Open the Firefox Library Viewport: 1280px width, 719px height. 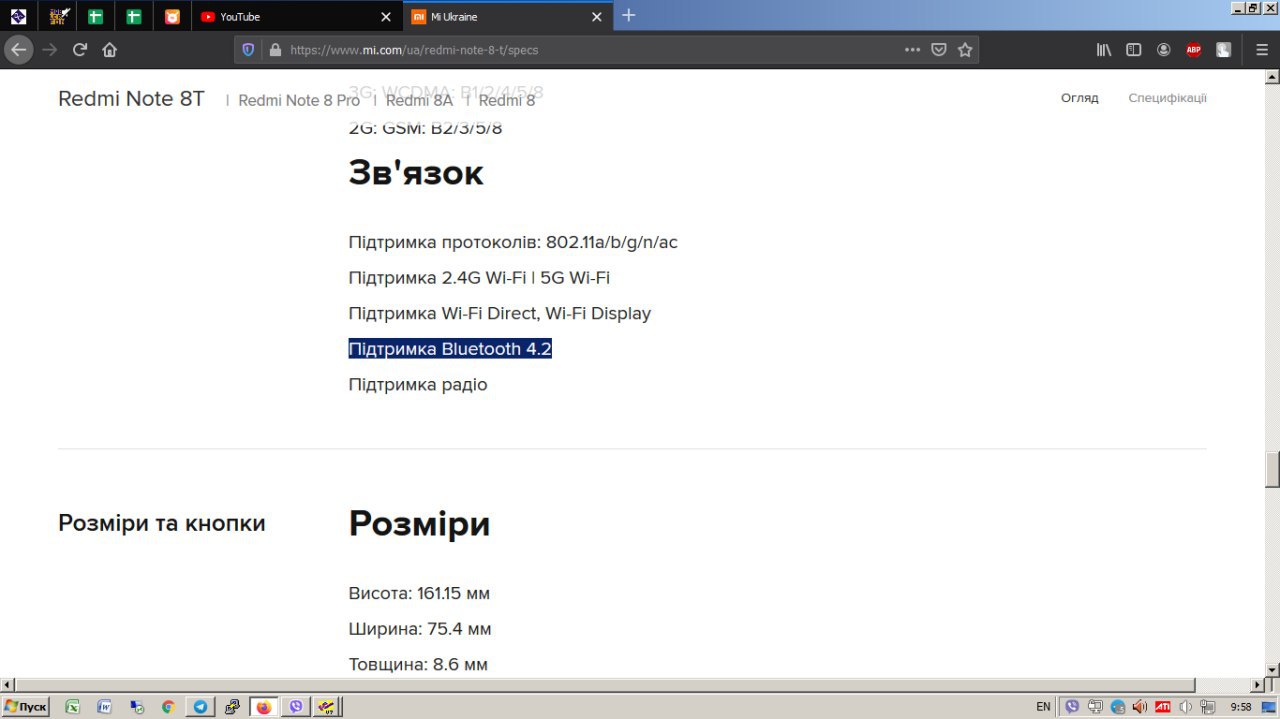1104,49
